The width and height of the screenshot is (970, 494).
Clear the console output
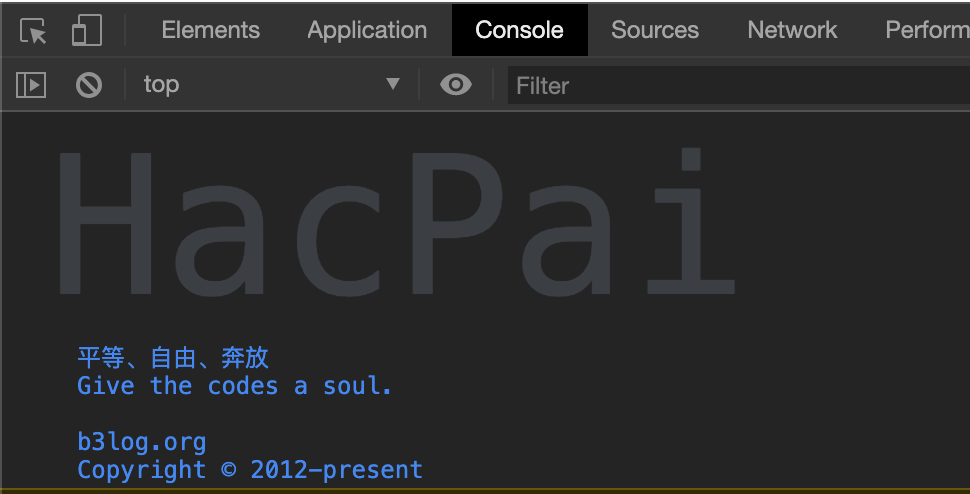click(89, 85)
